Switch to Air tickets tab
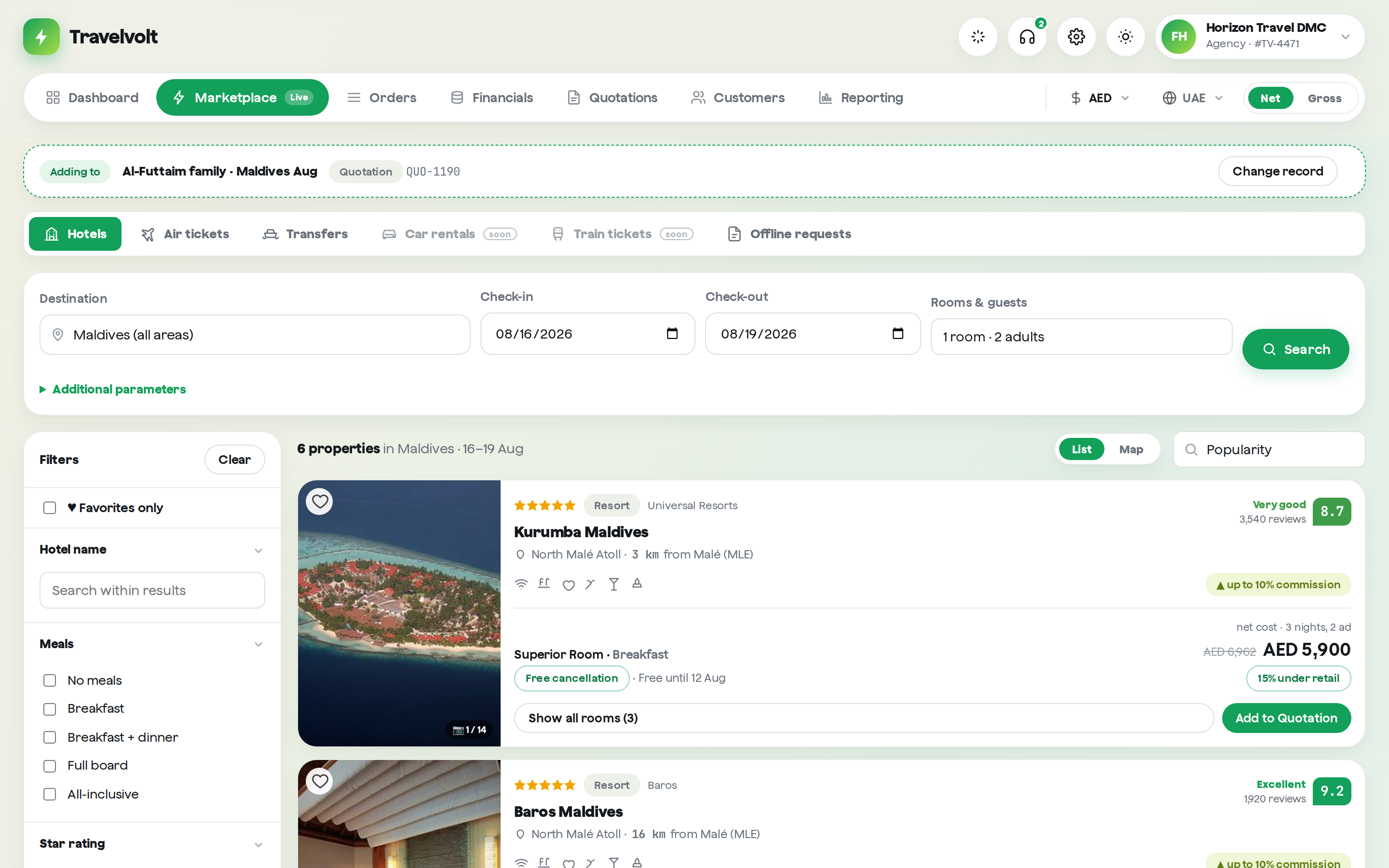Viewport: 1389px width, 868px height. [185, 234]
